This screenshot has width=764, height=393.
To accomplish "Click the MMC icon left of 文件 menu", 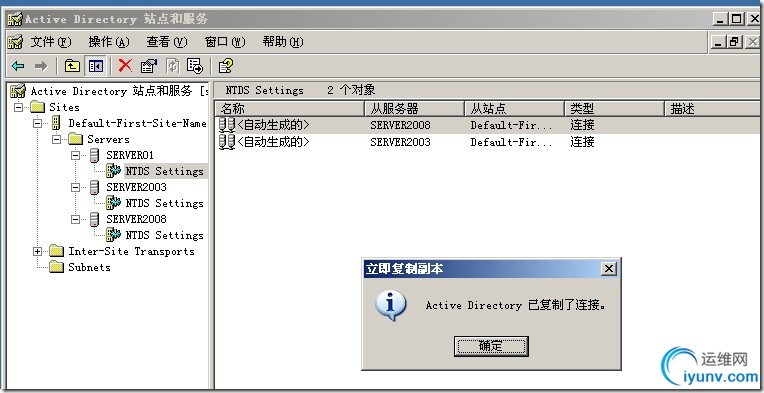I will (x=16, y=42).
